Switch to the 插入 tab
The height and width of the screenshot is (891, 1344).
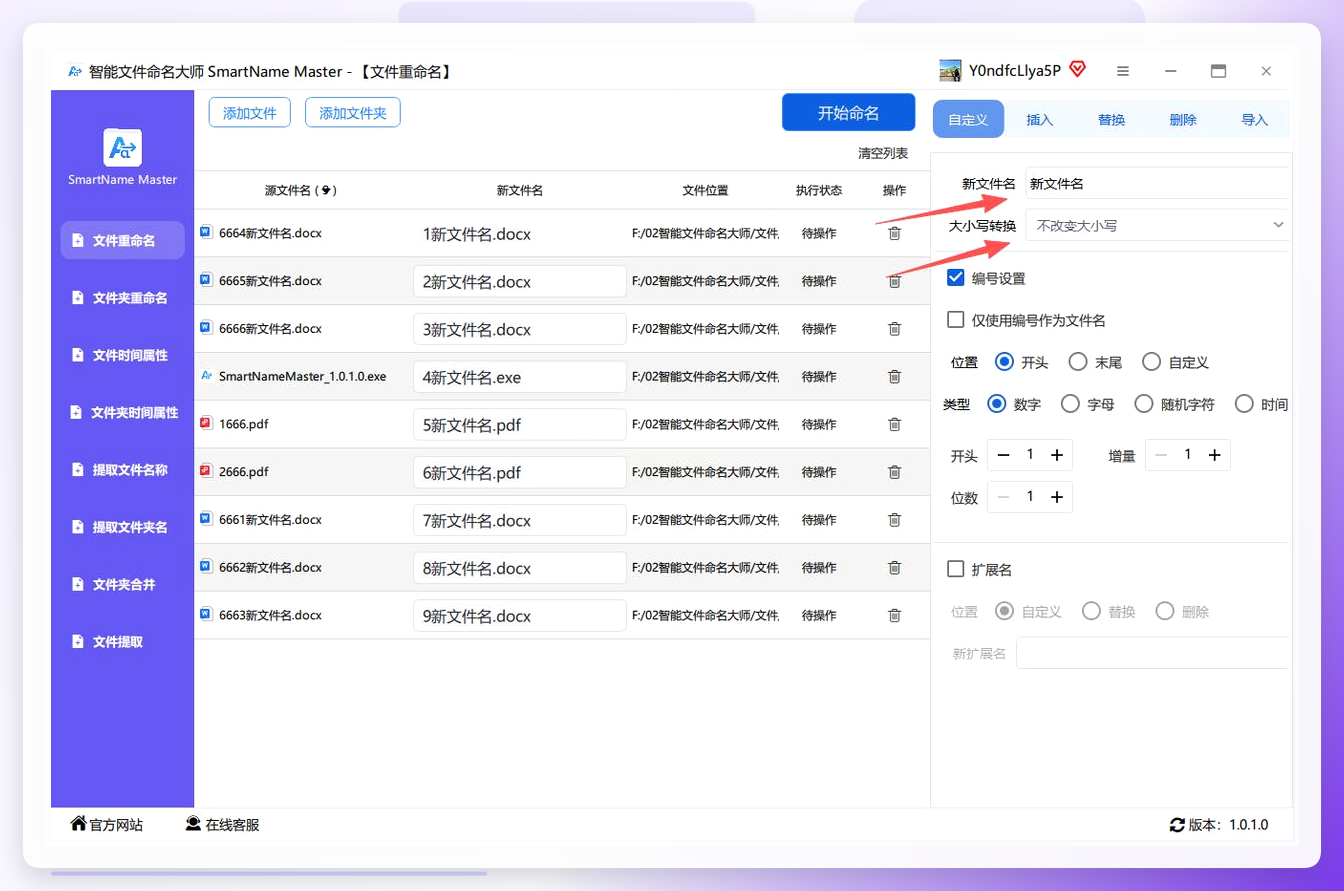1040,119
